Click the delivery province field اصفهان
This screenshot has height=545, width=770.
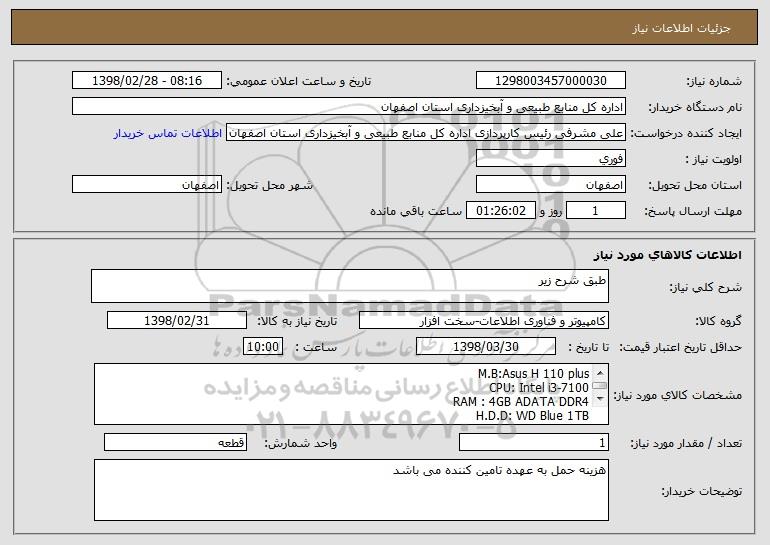click(550, 185)
